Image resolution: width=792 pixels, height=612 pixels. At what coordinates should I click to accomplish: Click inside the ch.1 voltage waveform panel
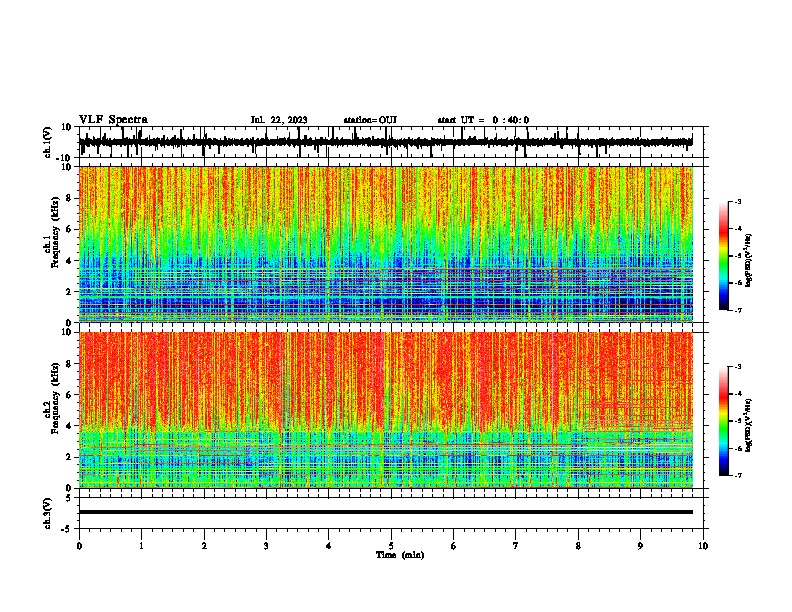(393, 142)
